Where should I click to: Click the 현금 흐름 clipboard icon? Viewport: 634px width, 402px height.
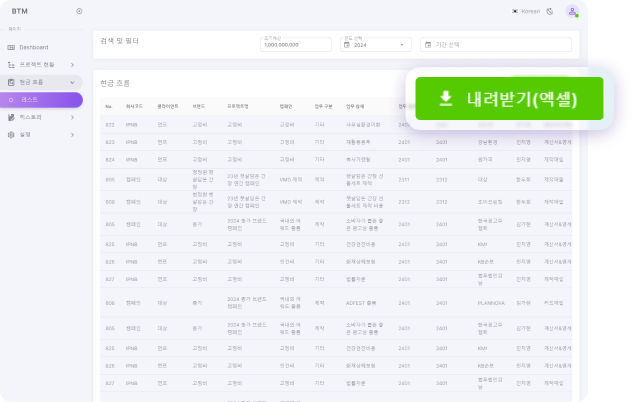[12, 82]
